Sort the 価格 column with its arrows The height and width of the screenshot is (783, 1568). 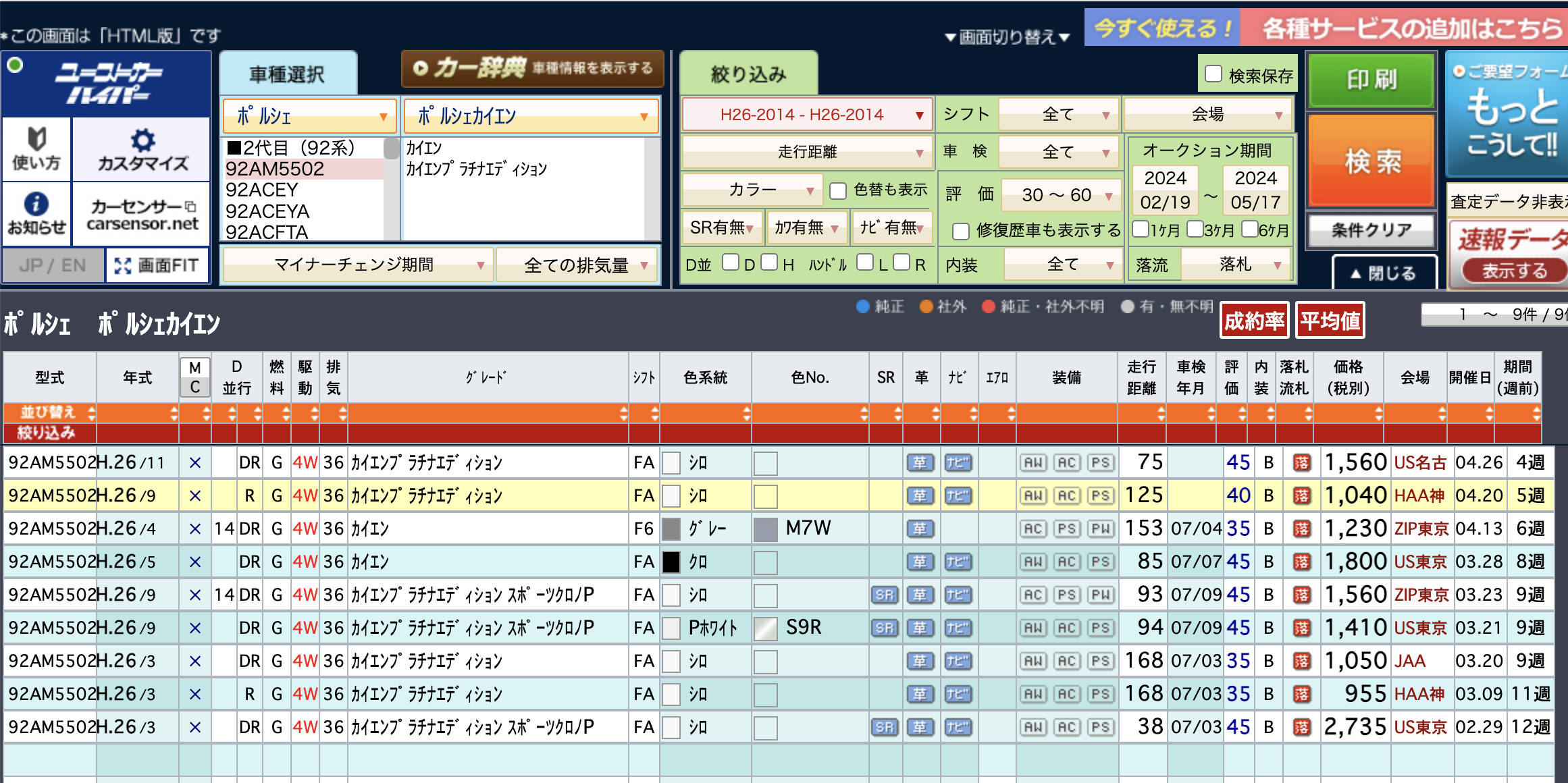tap(1378, 413)
